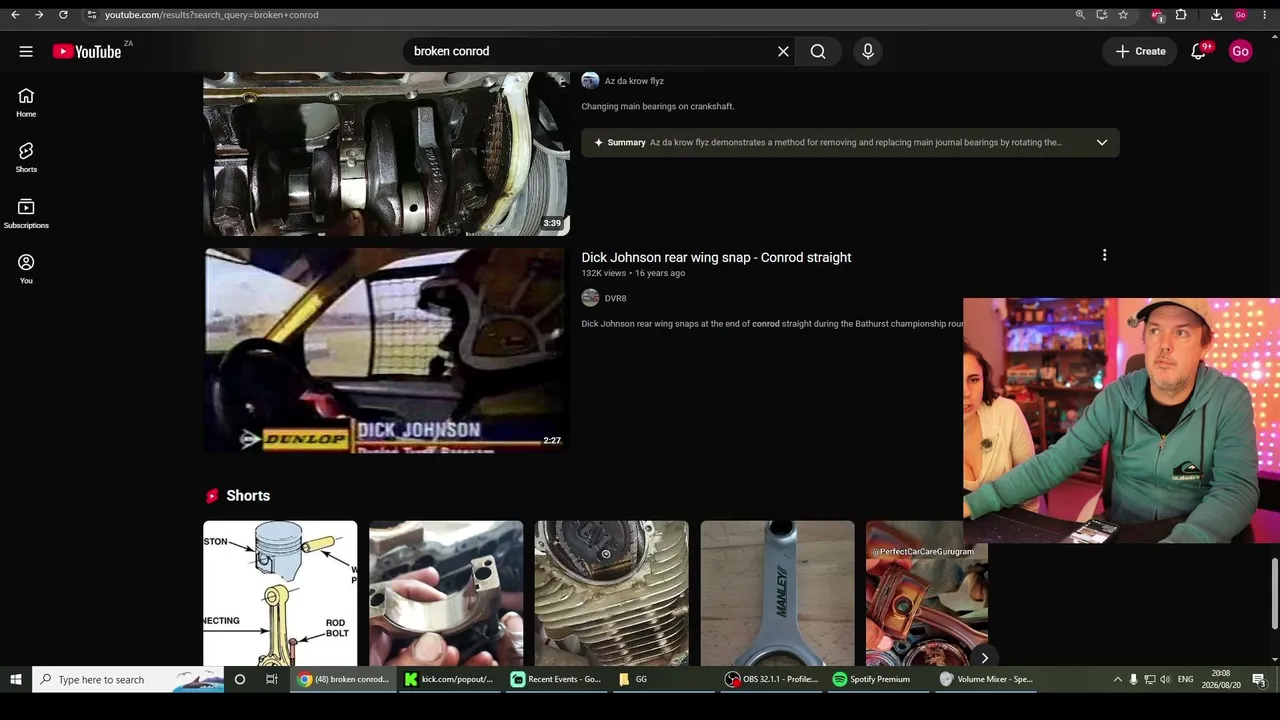Screen dimensions: 1280x720
Task: Go back with the browser back arrow
Action: pos(15,15)
